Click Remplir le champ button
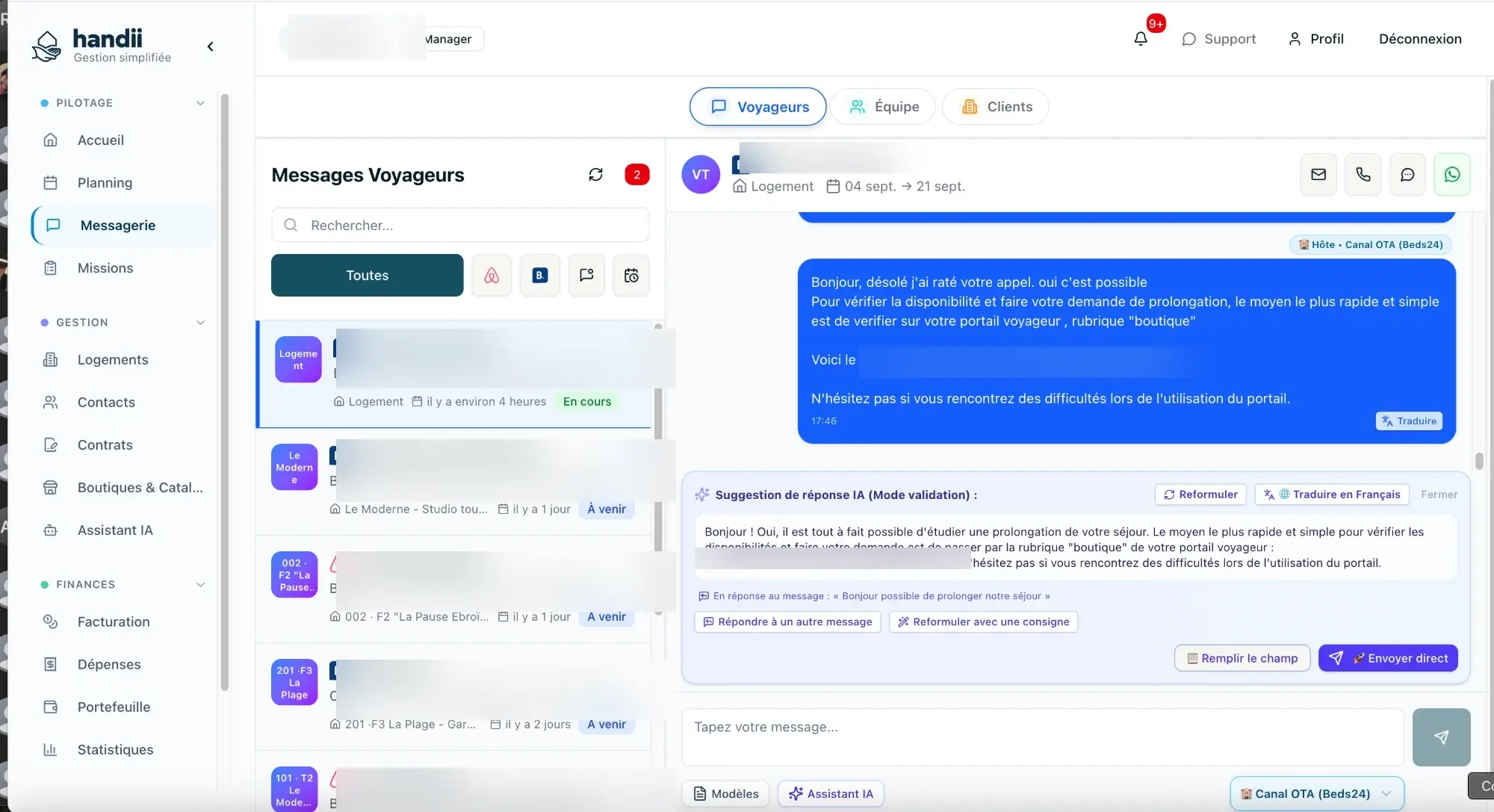1494x812 pixels. pos(1242,658)
